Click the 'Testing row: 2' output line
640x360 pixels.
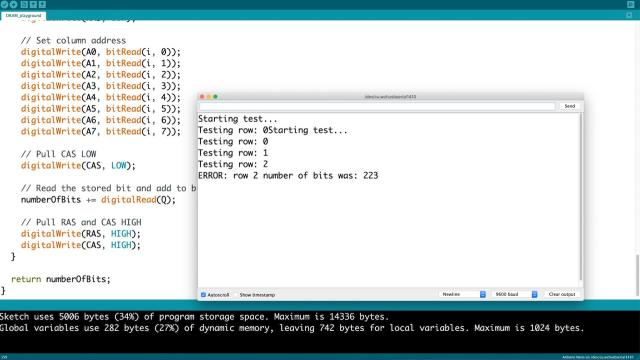click(x=233, y=164)
